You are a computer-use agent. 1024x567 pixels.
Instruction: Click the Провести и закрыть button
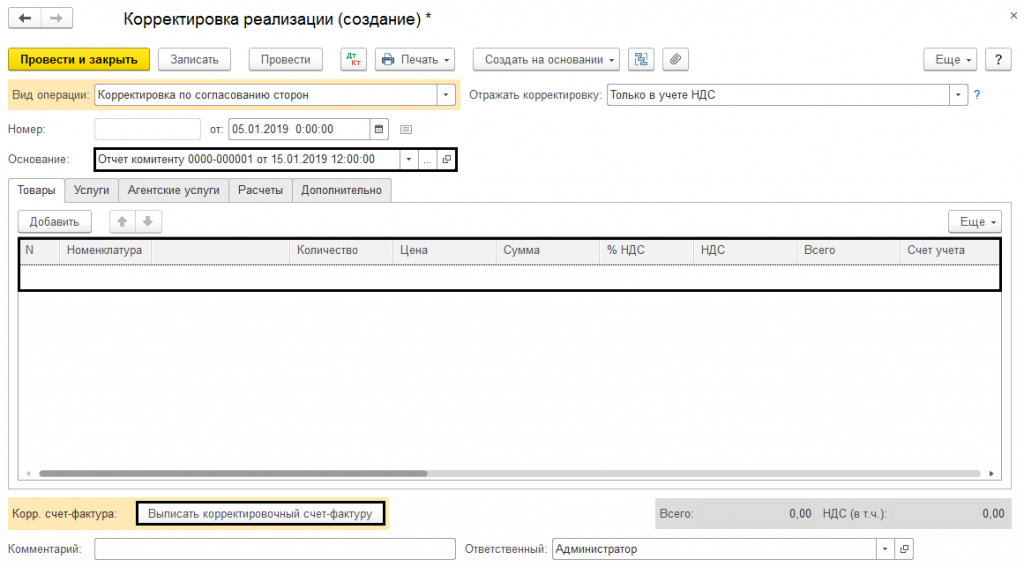(x=79, y=60)
